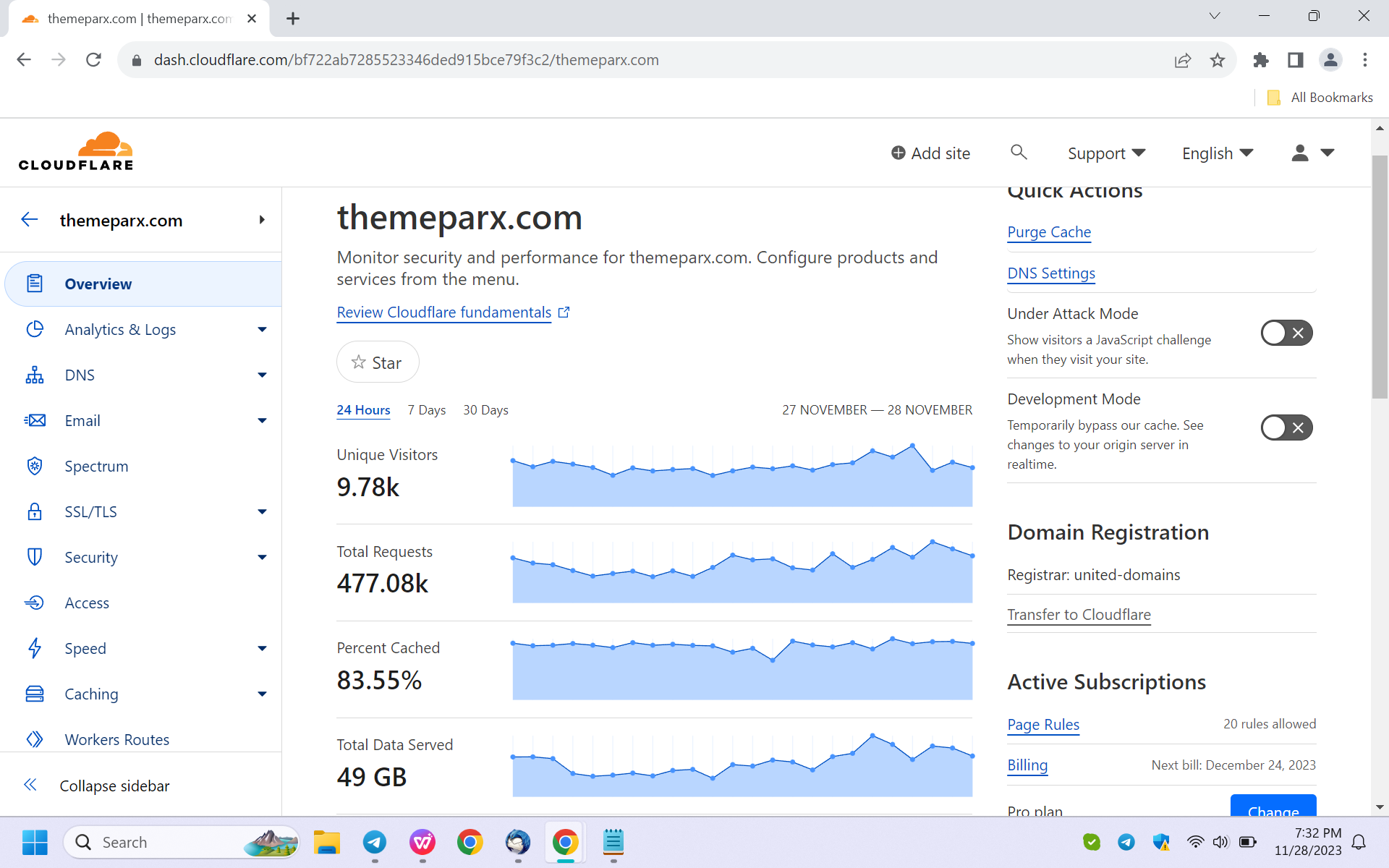Select the SSL/TLS sidebar icon
1389x868 pixels.
point(34,511)
